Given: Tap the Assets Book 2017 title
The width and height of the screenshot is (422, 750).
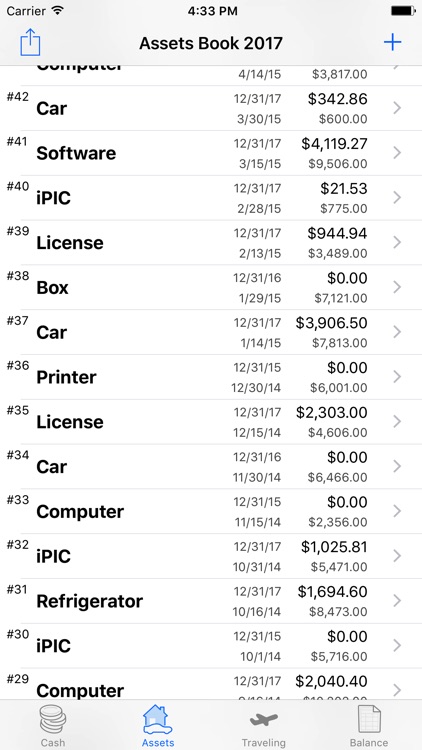Looking at the screenshot, I should coord(211,44).
